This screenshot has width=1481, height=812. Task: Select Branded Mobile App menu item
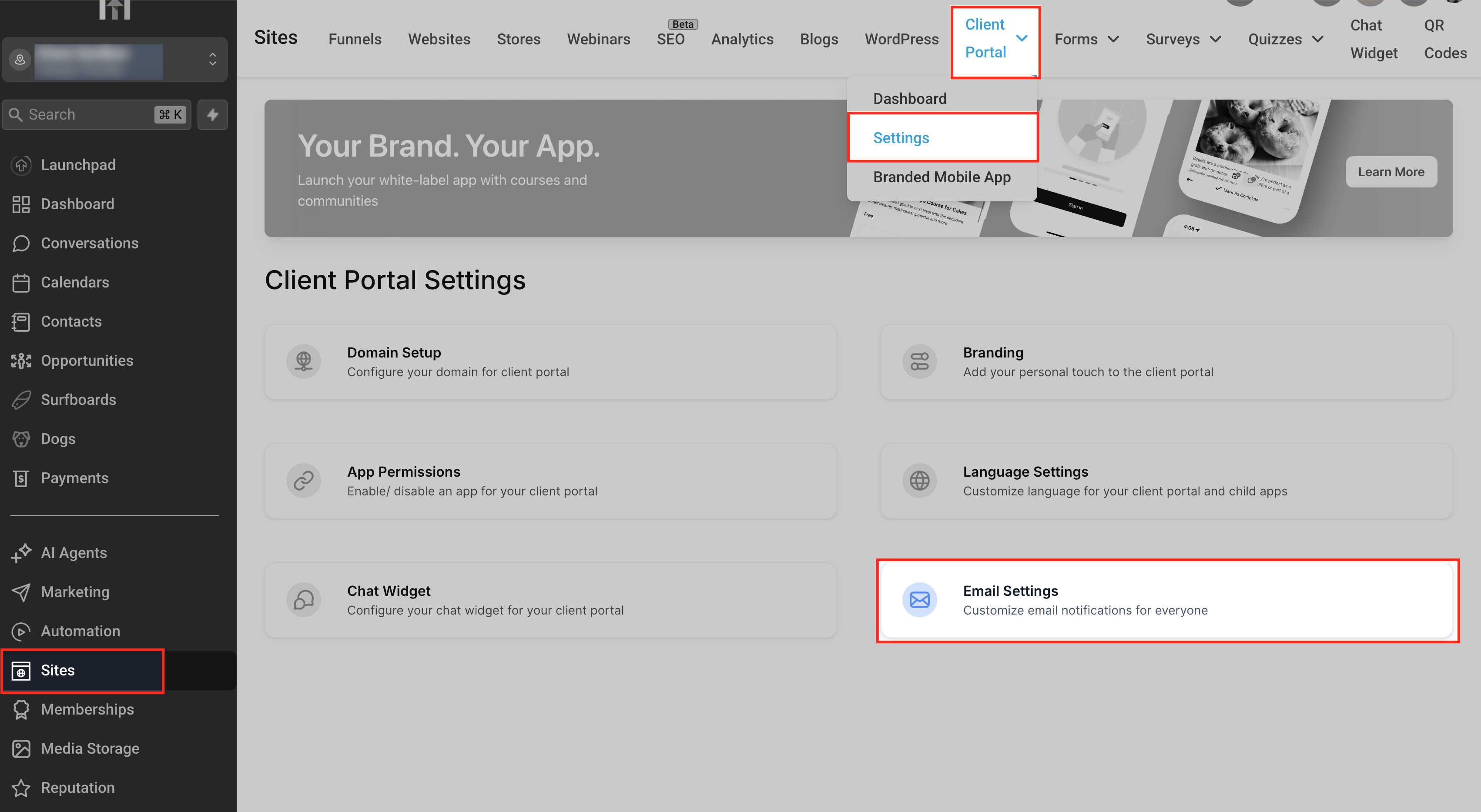pos(941,177)
